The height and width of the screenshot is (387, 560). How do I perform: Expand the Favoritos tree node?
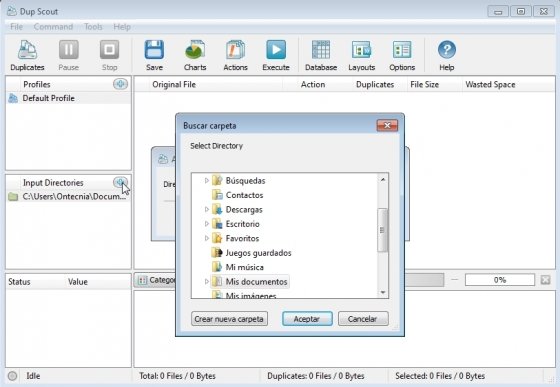[206, 238]
